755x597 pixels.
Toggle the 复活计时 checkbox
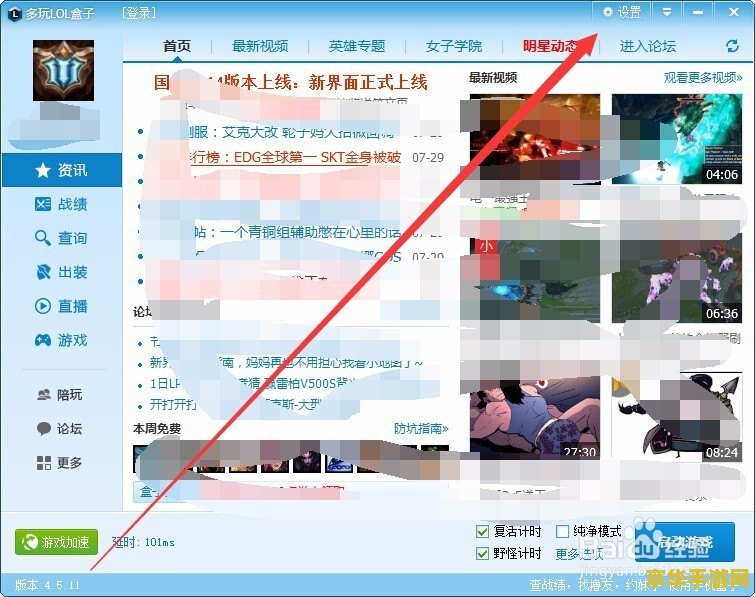click(482, 531)
